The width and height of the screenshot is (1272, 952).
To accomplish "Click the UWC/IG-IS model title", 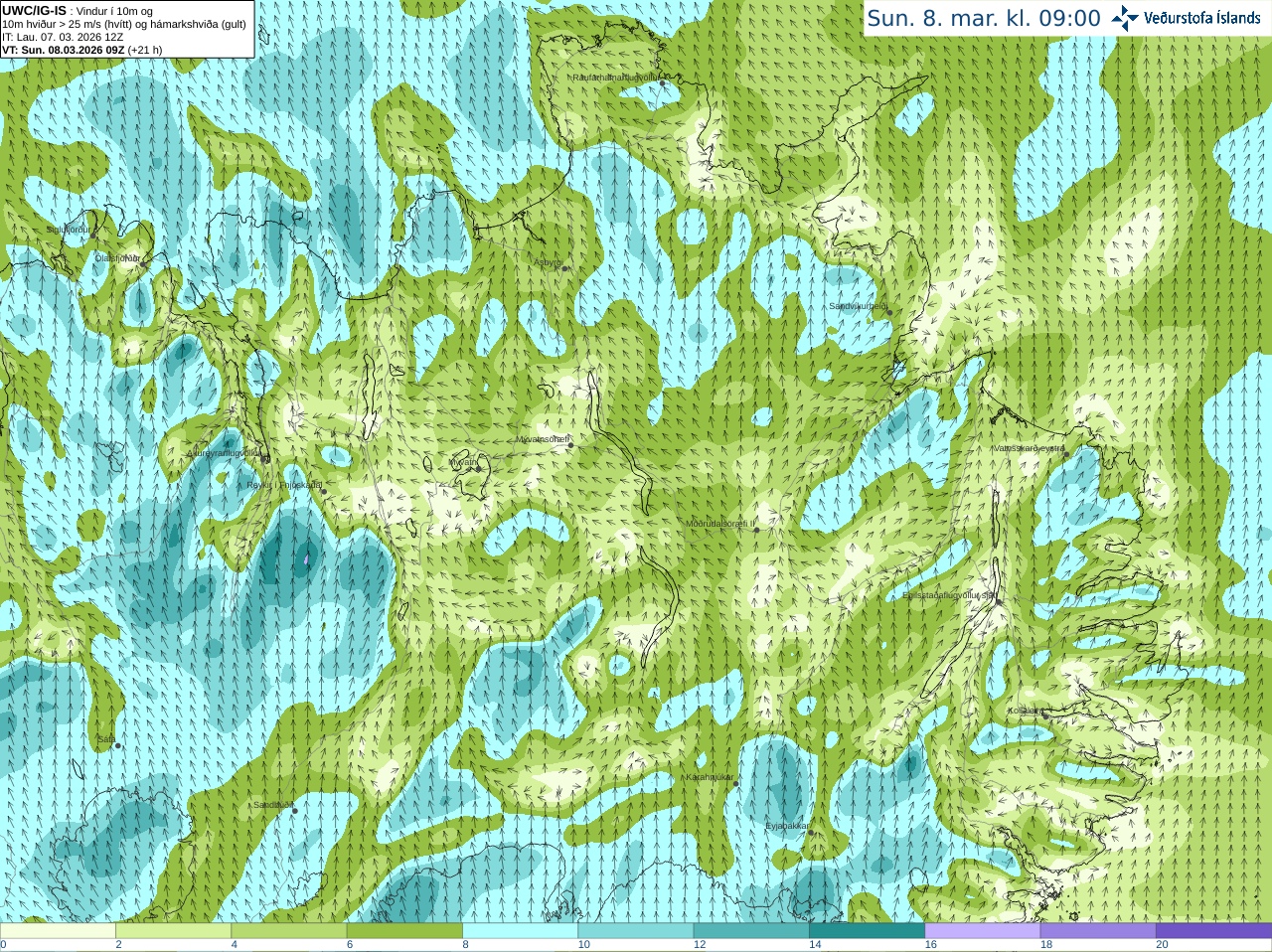I will 34,11.
